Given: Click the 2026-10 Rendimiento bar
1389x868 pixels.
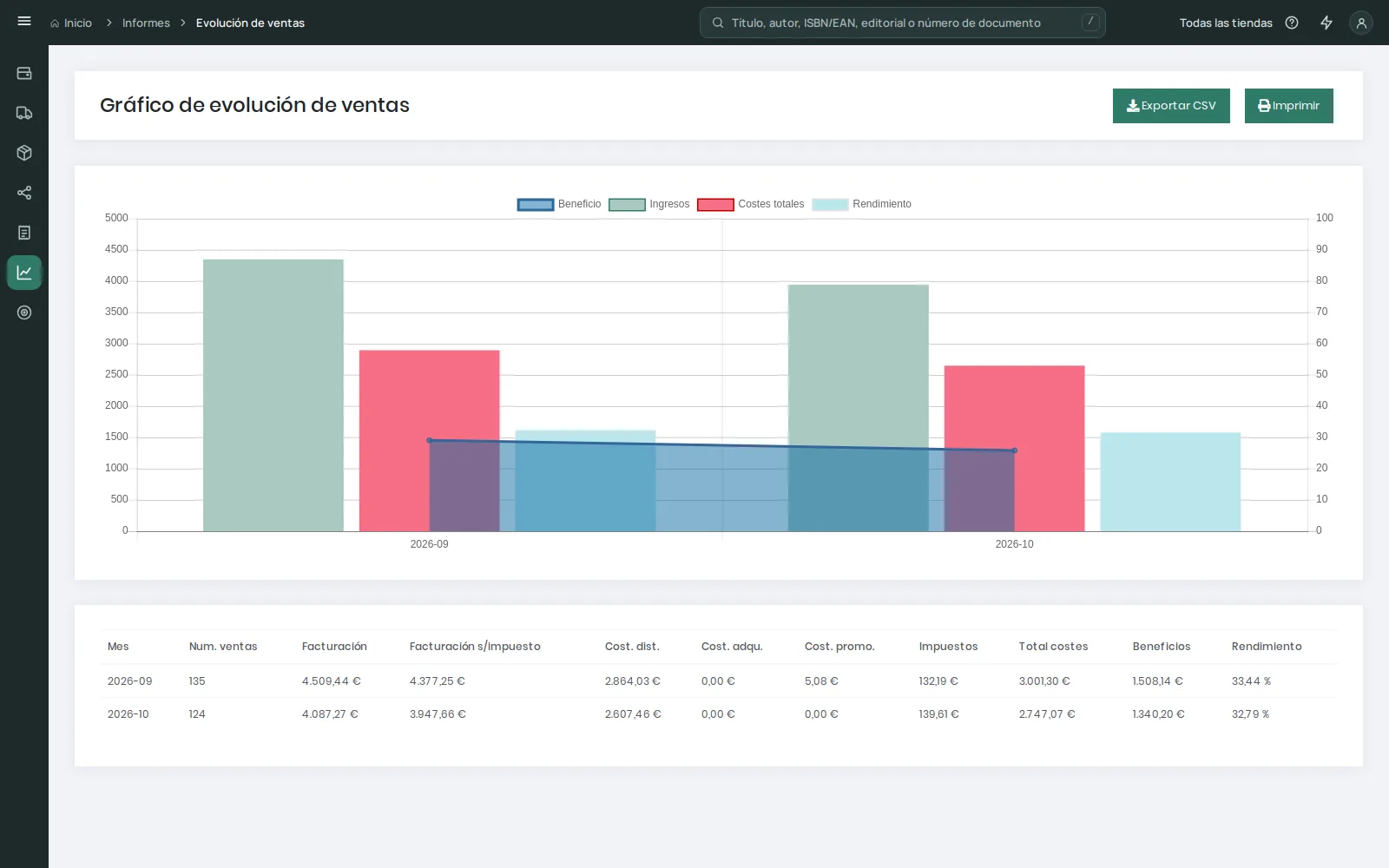Looking at the screenshot, I should pos(1170,482).
